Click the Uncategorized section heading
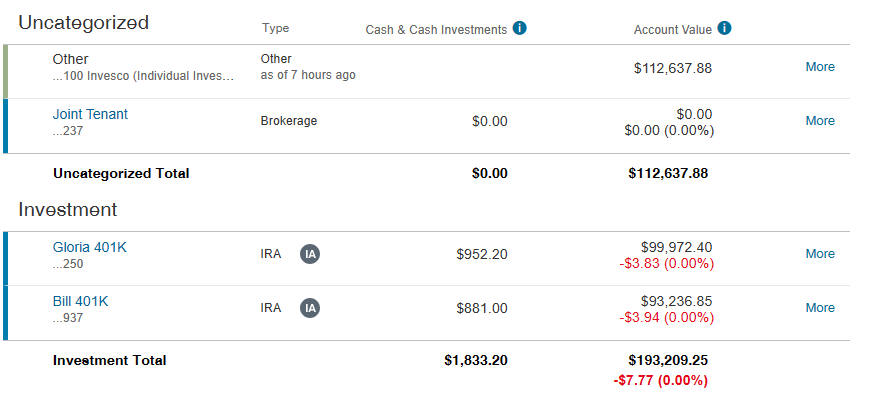Screen dimensions: 869x403 [84, 23]
